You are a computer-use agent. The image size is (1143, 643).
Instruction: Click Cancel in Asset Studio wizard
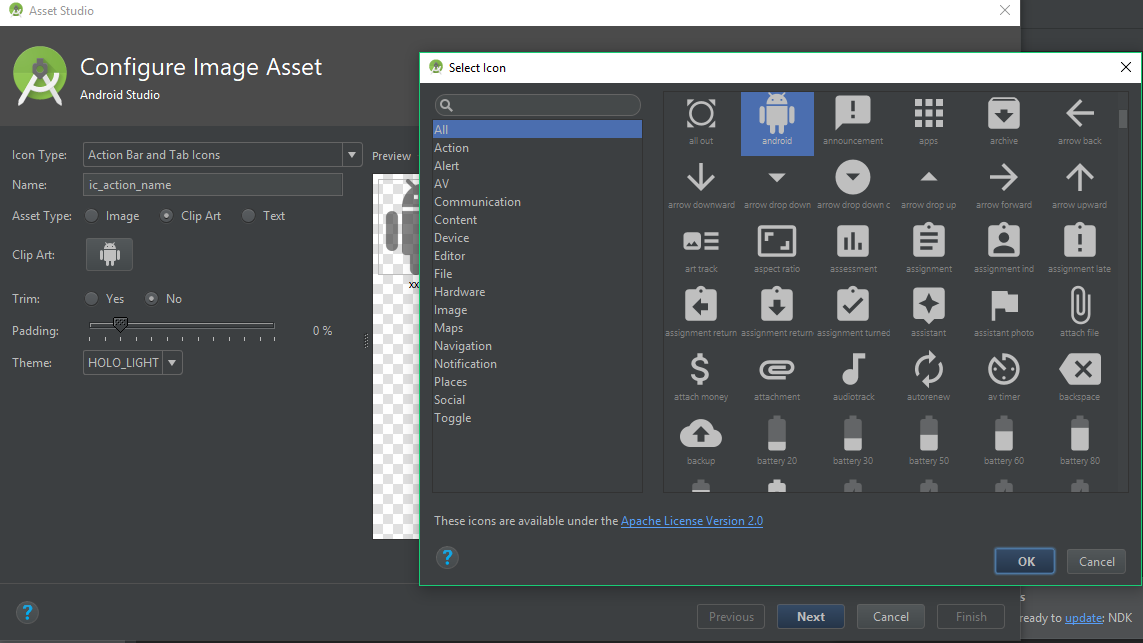891,617
